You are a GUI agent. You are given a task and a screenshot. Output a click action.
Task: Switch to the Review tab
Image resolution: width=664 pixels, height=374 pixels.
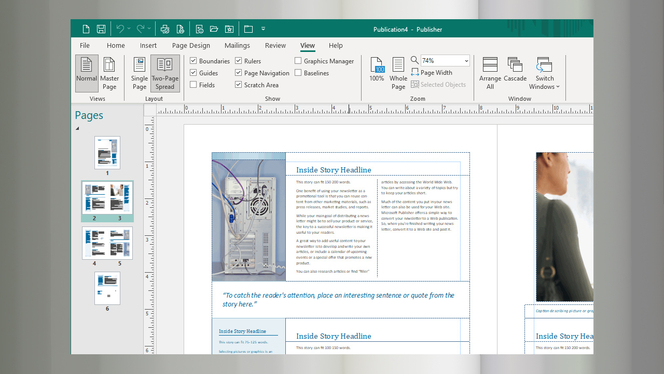pyautogui.click(x=275, y=45)
